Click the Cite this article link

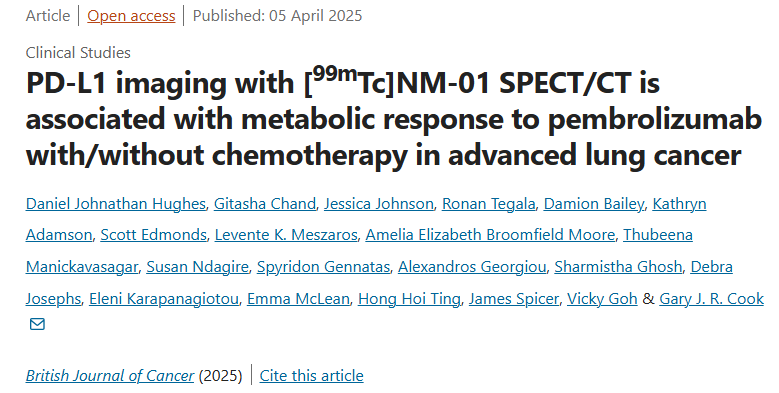[312, 376]
